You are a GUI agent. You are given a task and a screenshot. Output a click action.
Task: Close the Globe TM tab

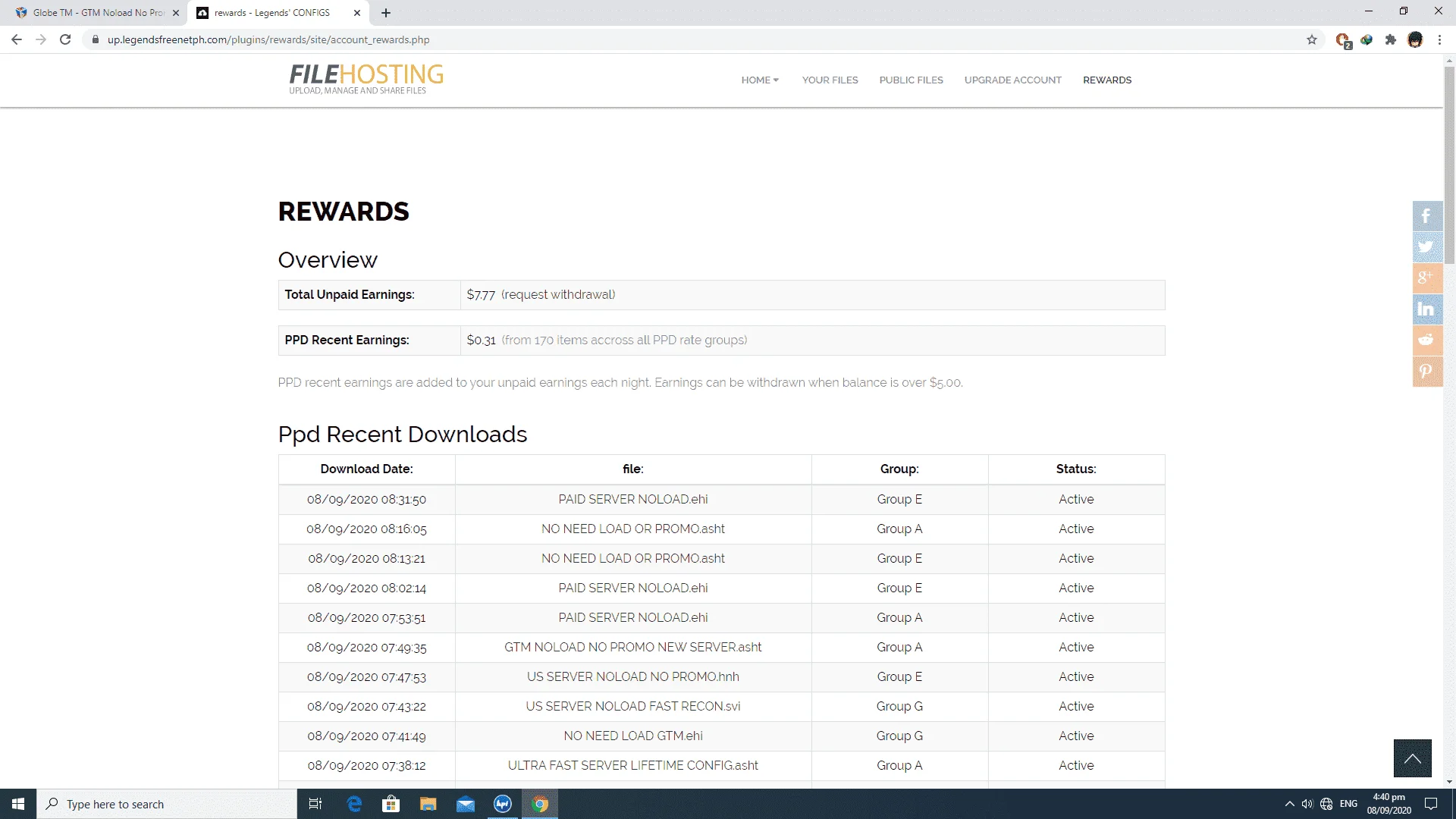pos(176,13)
